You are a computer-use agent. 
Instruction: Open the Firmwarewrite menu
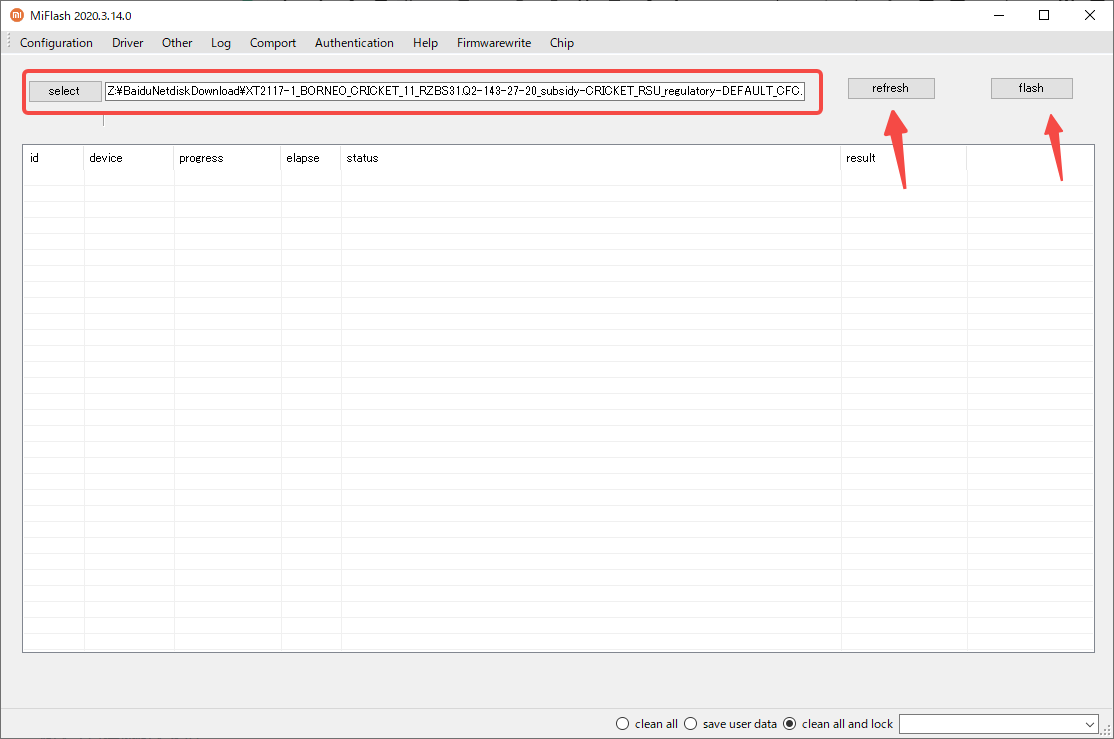coord(494,43)
